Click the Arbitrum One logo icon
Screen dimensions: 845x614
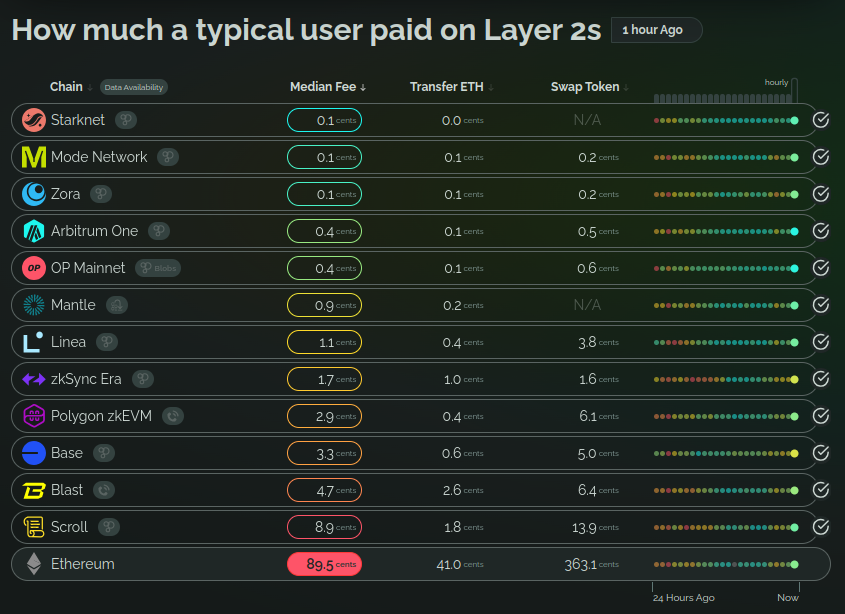(x=34, y=231)
